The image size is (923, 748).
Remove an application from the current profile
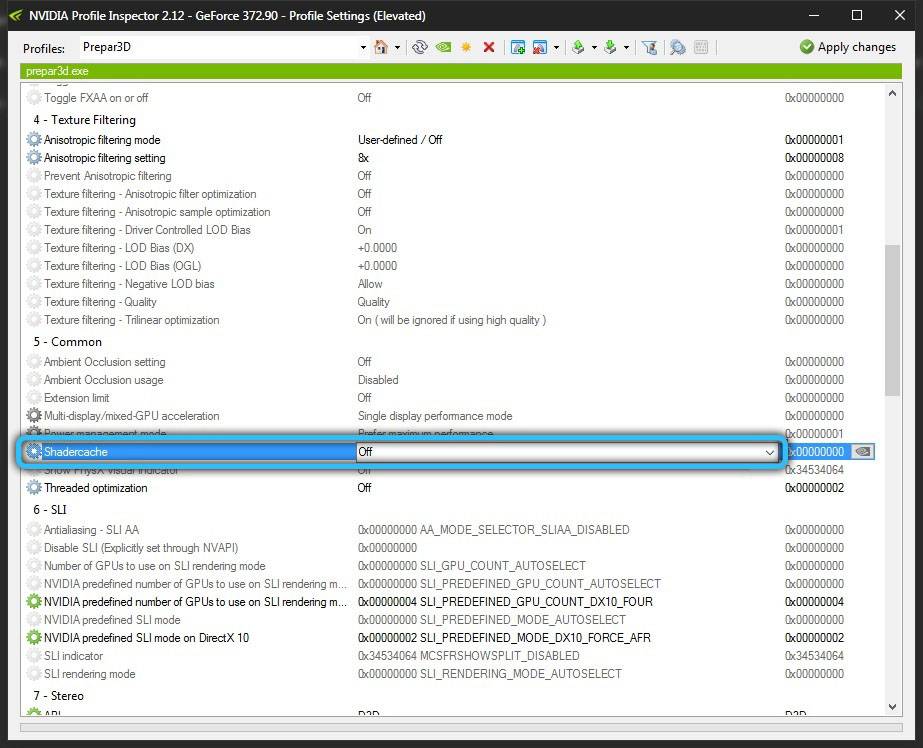click(540, 47)
